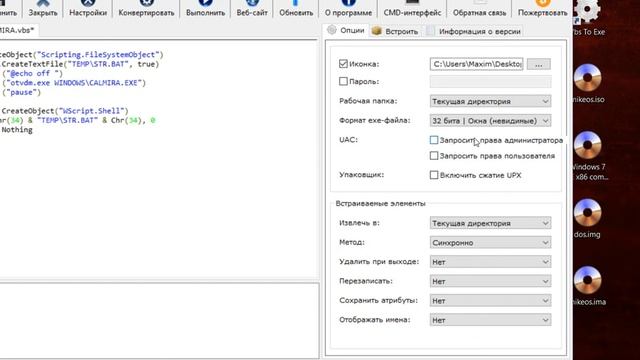The width and height of the screenshot is (640, 360).
Task: Check Запросить права администратора
Action: tap(434, 140)
